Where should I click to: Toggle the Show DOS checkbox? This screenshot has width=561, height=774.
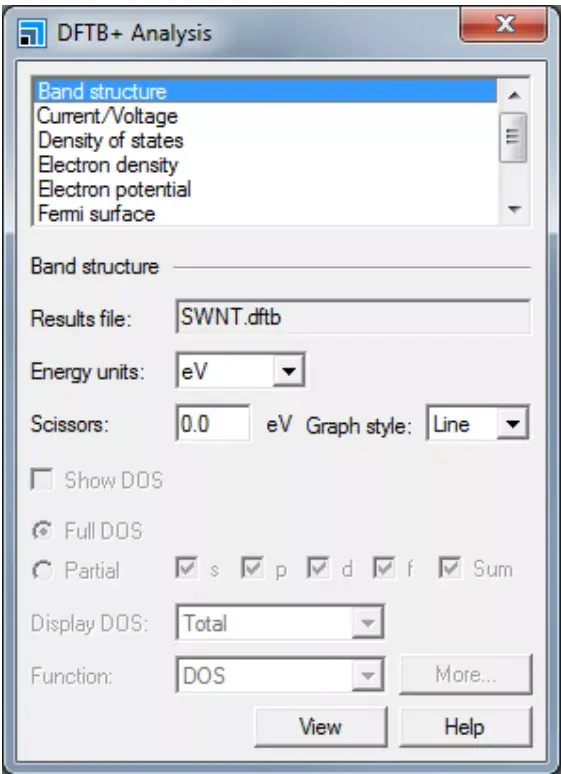tap(42, 480)
